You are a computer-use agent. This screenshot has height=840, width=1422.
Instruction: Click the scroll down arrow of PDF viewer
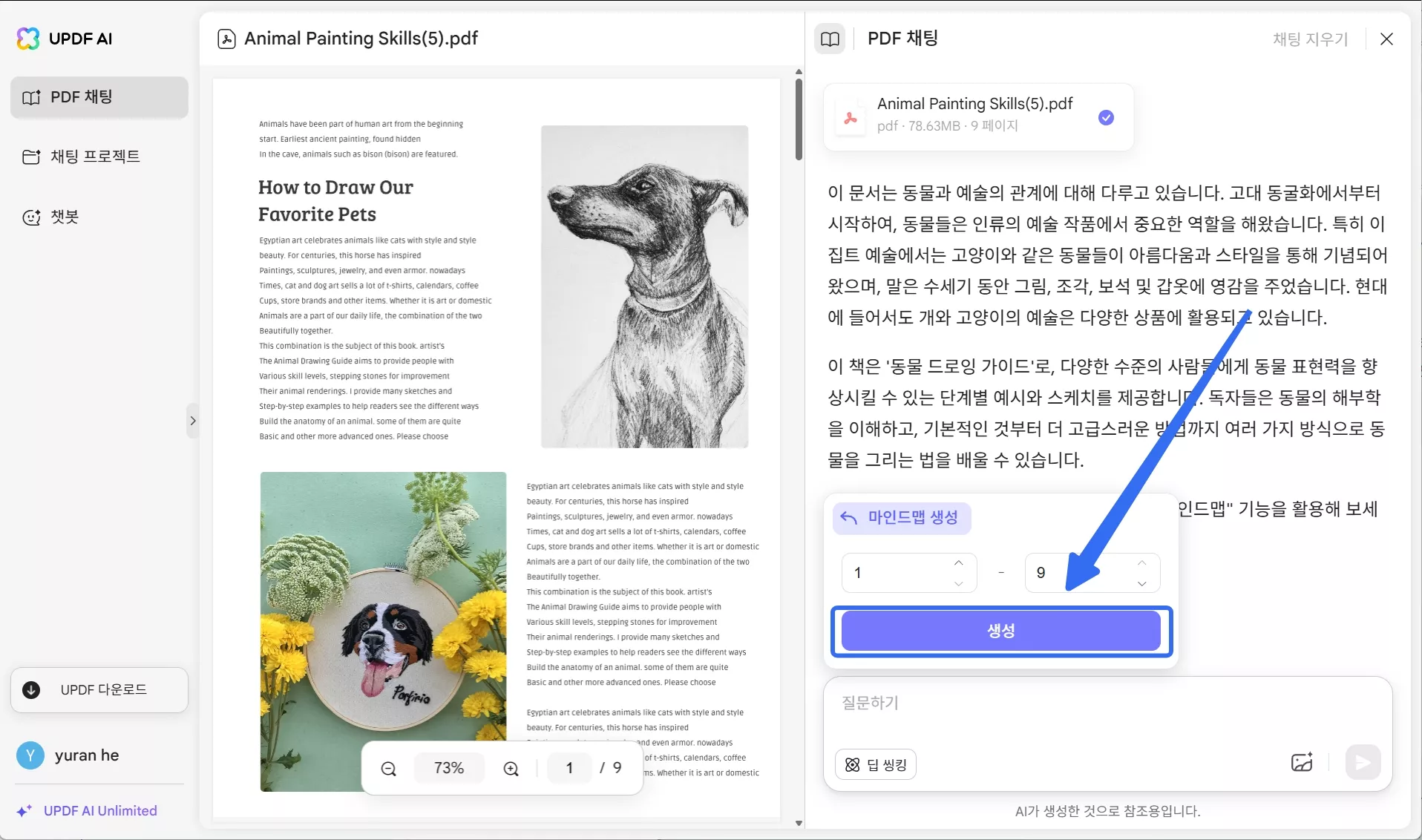coord(799,823)
